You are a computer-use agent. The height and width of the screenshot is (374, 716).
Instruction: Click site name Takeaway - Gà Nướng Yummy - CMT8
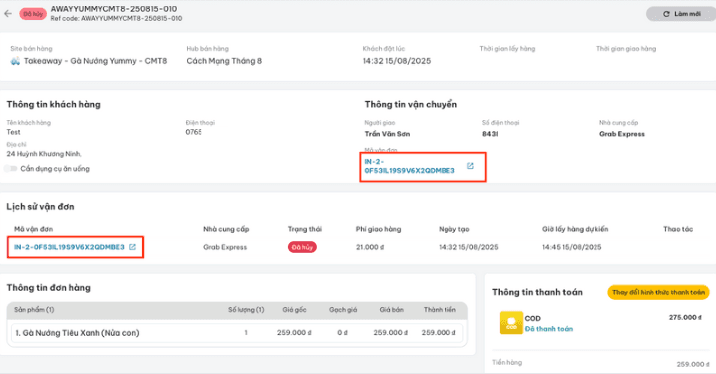point(95,61)
